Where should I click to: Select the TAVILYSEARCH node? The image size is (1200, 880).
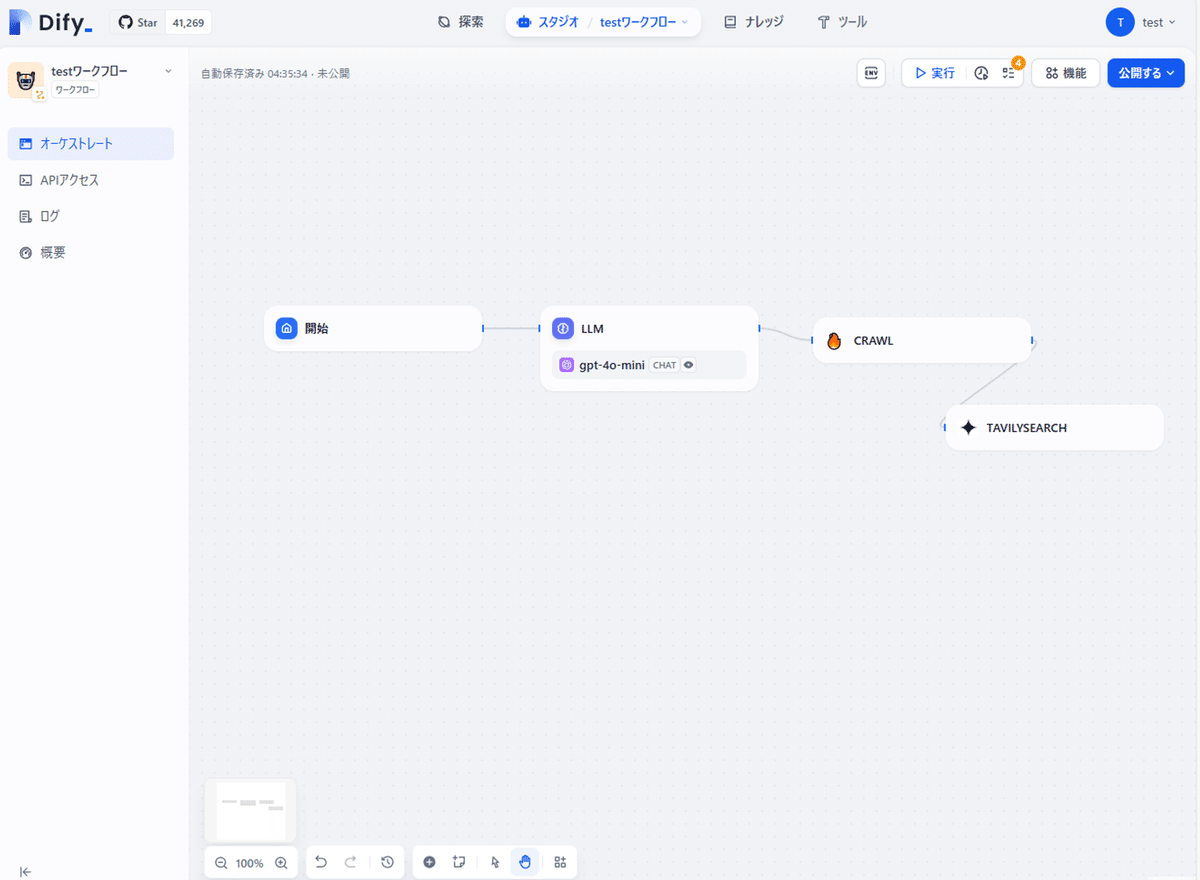click(1053, 427)
